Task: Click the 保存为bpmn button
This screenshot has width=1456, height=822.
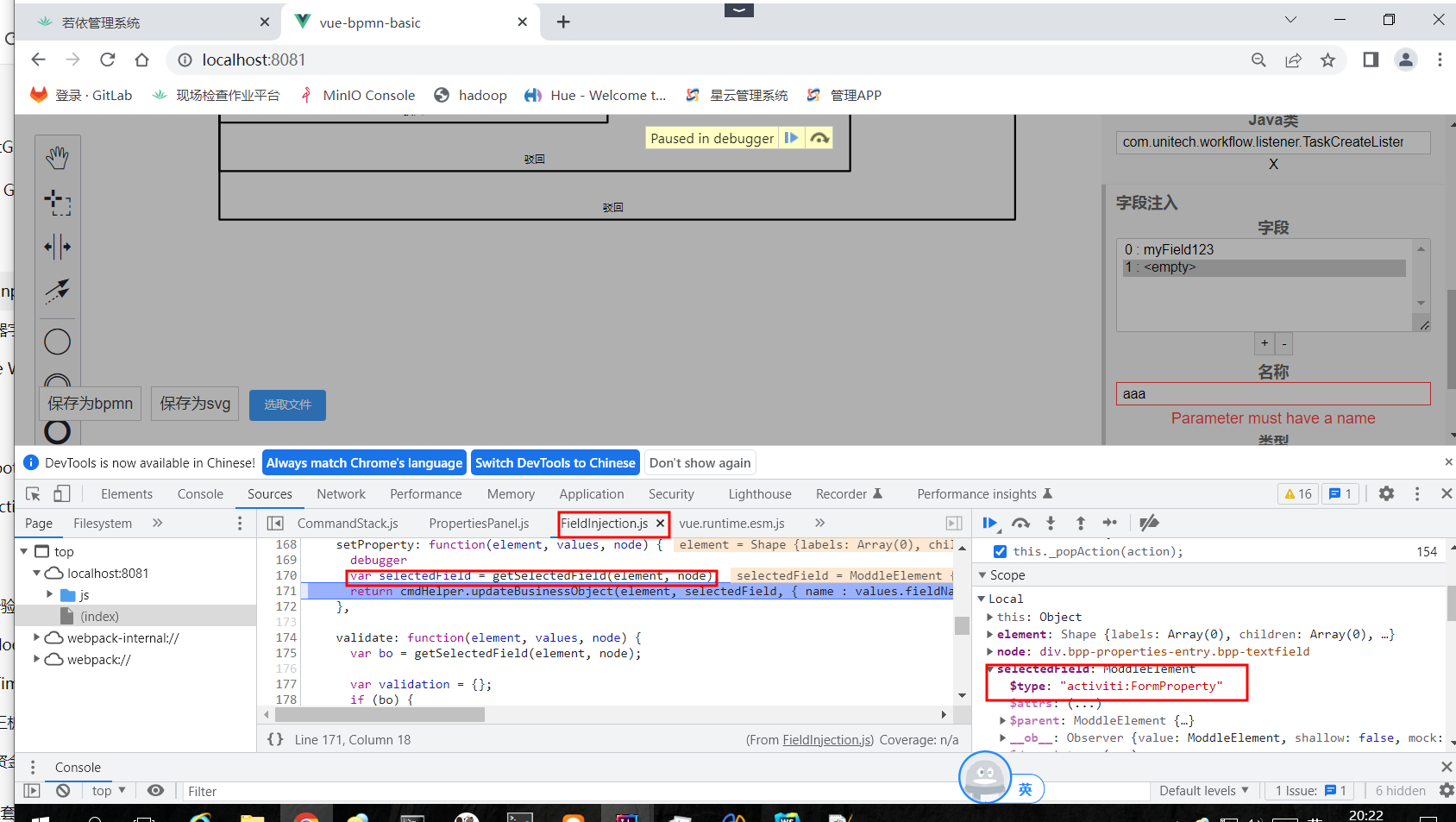Action: tap(91, 404)
